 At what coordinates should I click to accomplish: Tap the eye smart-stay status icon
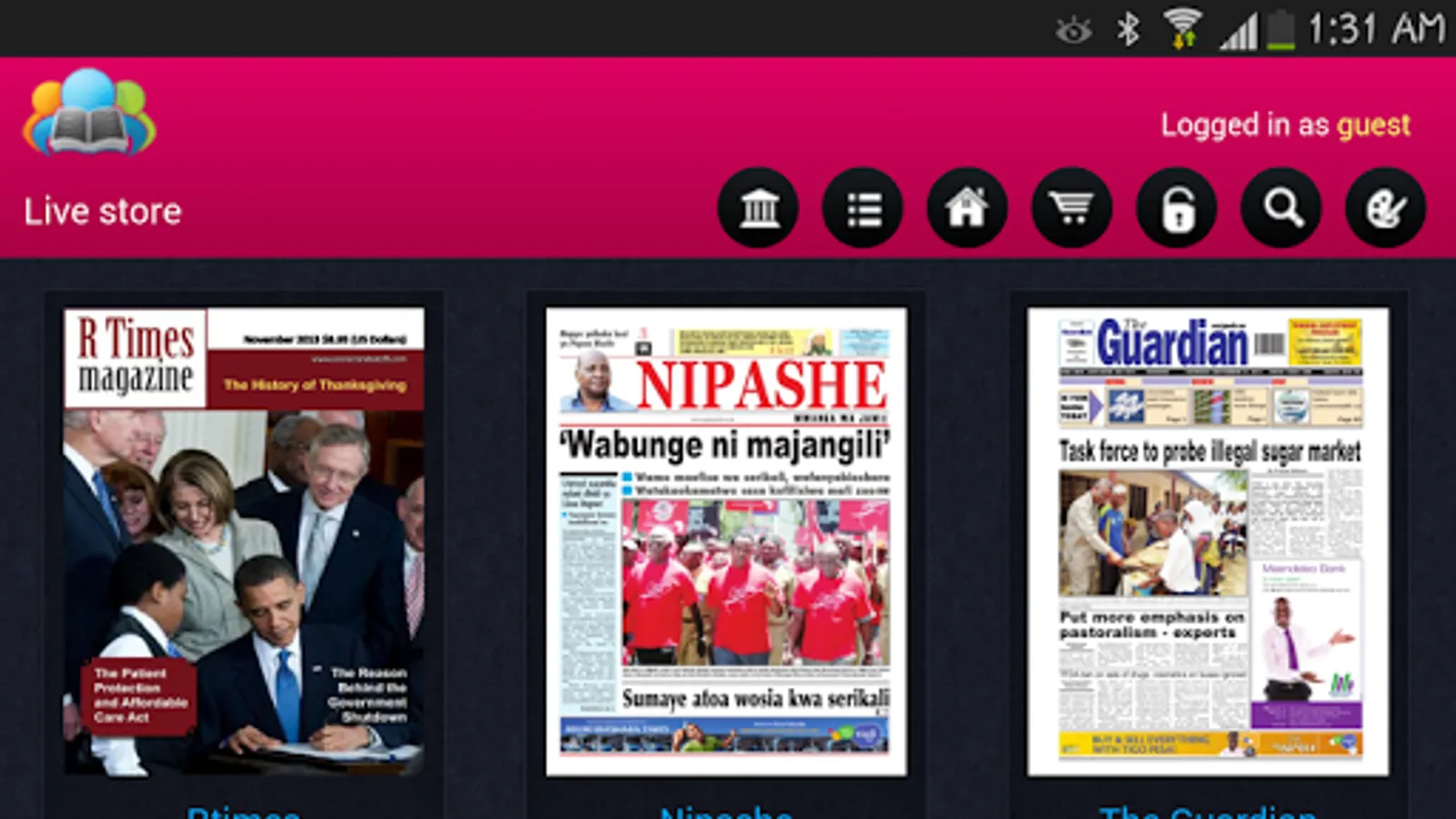1074,31
